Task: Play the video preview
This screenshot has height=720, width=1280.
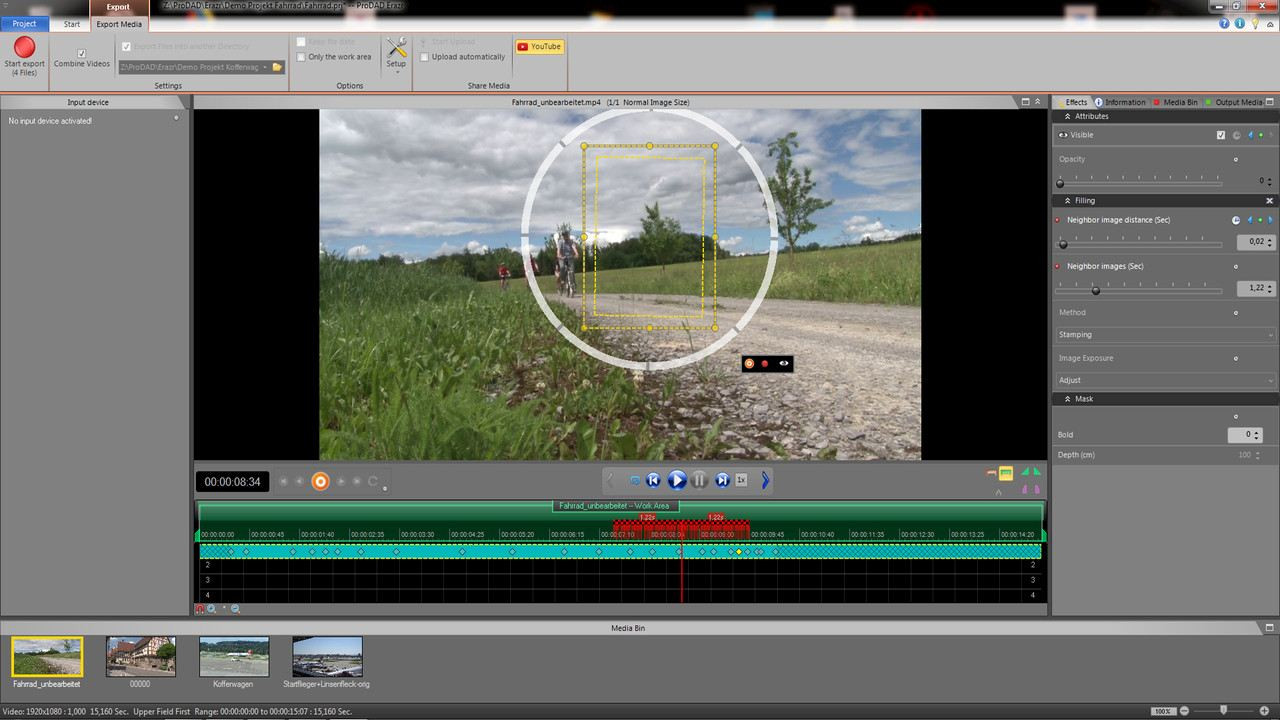Action: 677,480
